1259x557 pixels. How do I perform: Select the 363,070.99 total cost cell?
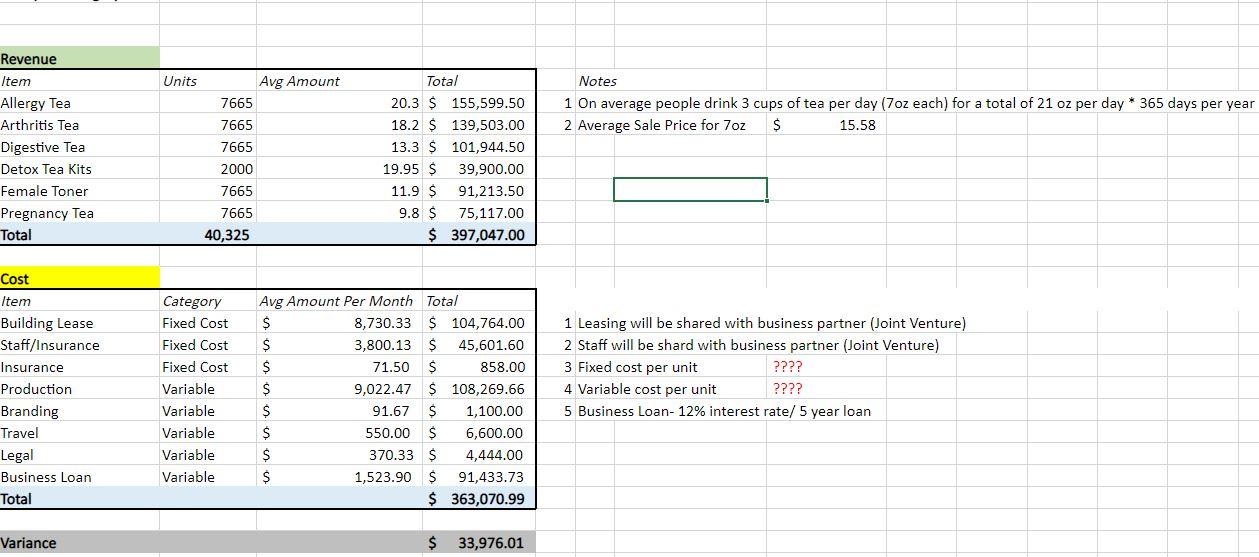[479, 499]
